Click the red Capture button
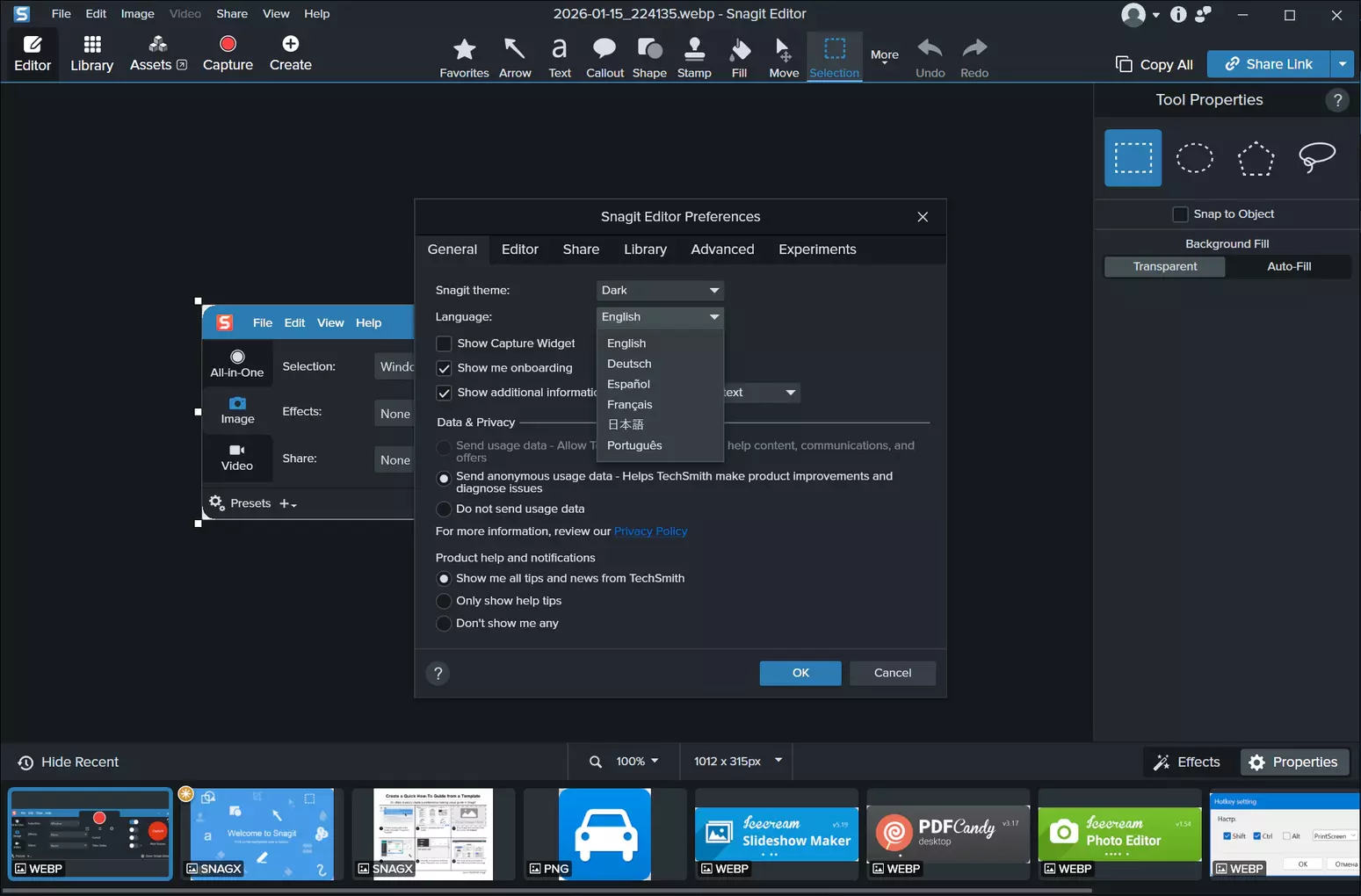The width and height of the screenshot is (1361, 896). tap(228, 53)
